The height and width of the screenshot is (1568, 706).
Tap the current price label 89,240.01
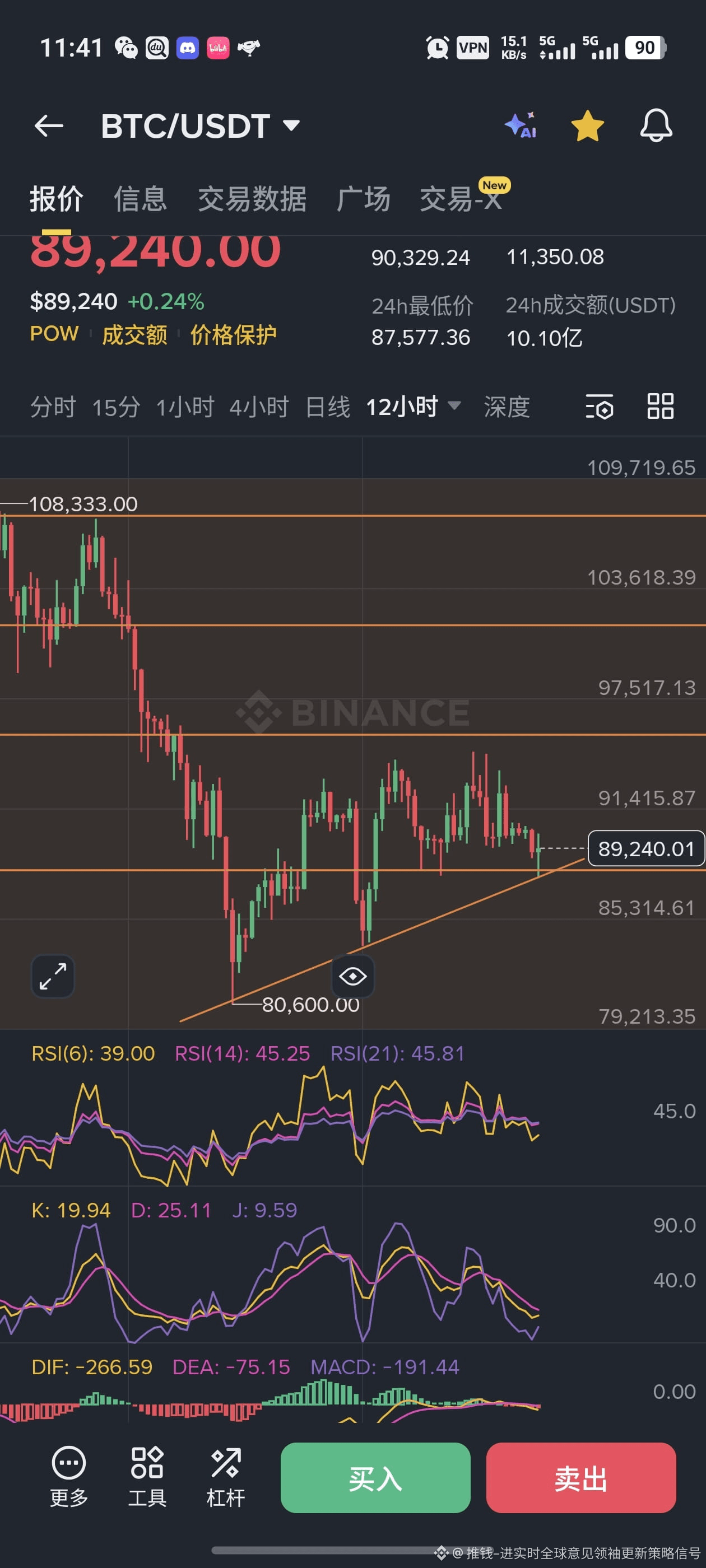pyautogui.click(x=645, y=848)
